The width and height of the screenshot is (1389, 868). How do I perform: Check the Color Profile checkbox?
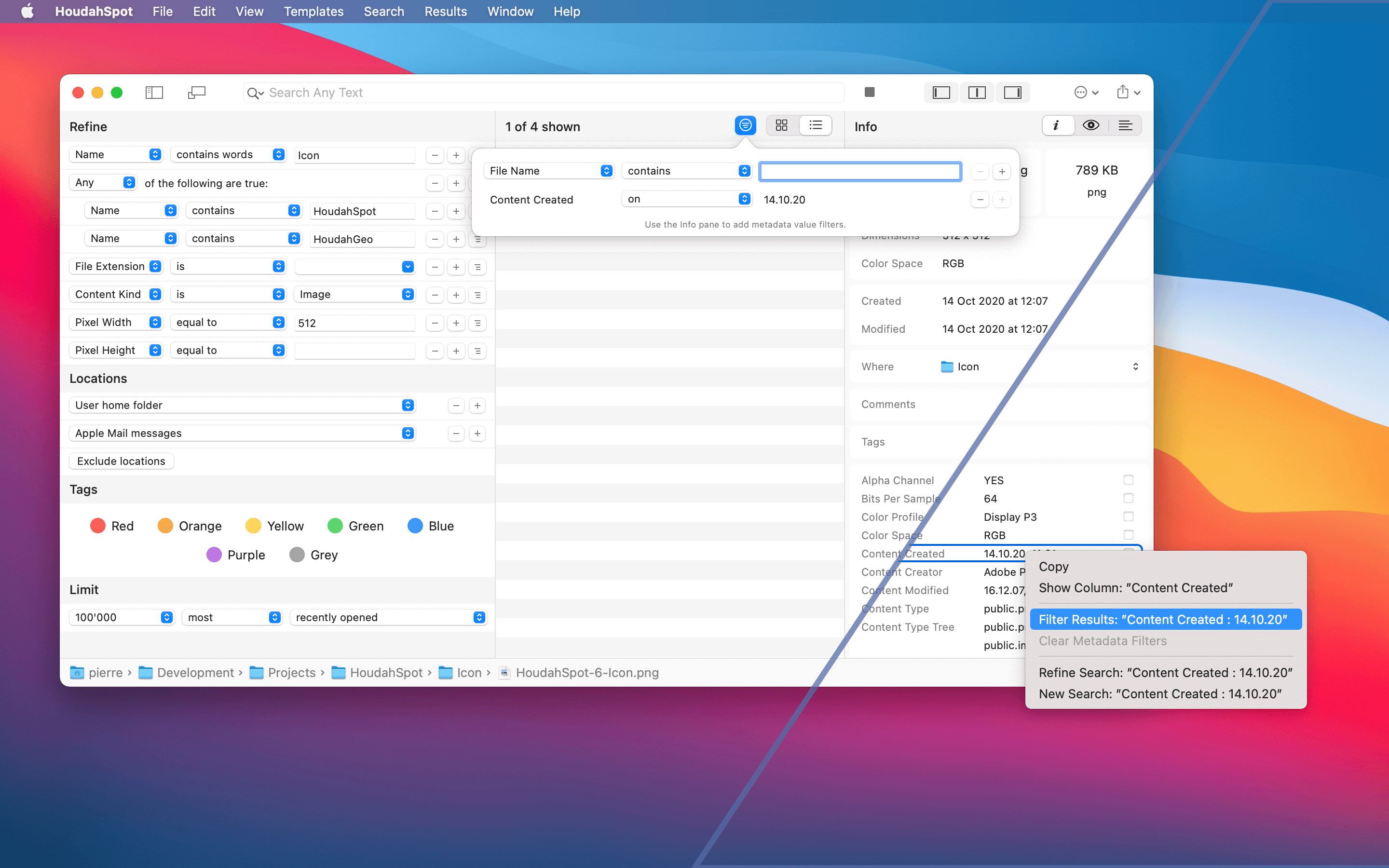tap(1129, 516)
